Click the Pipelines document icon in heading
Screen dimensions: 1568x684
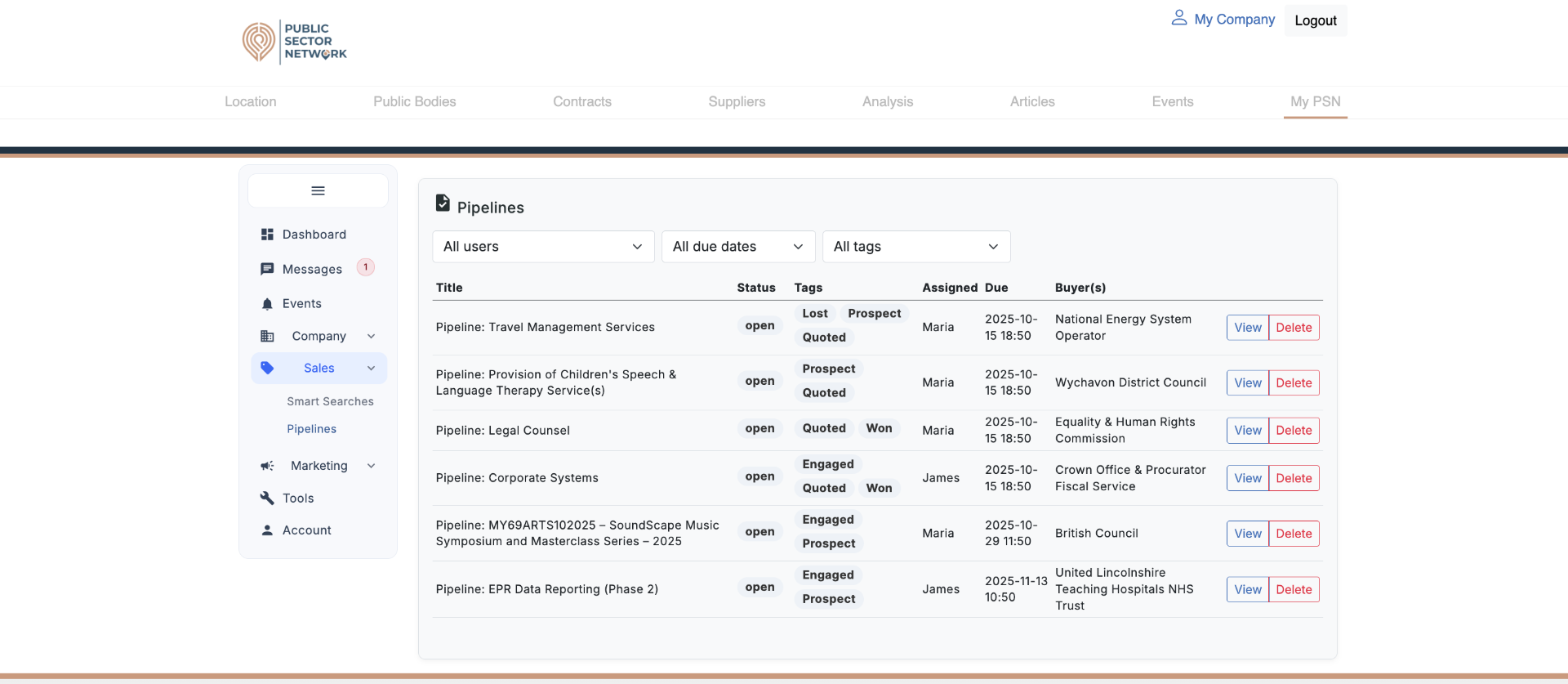pyautogui.click(x=443, y=203)
